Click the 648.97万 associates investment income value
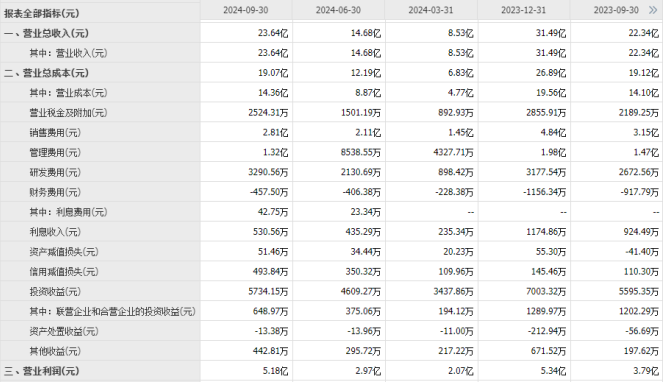664x385 pixels. click(x=271, y=312)
